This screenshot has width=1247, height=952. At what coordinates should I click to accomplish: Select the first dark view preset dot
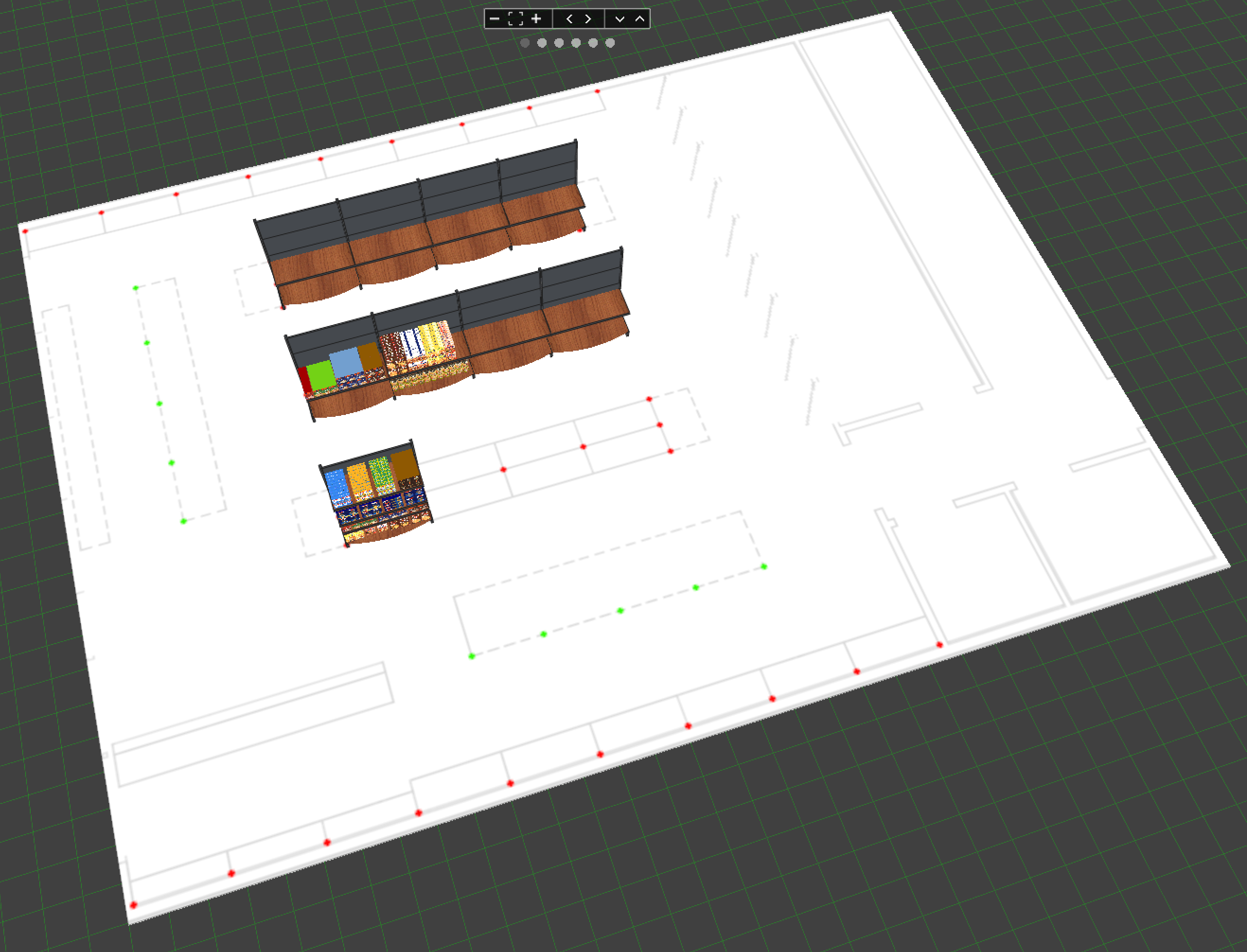(x=525, y=43)
